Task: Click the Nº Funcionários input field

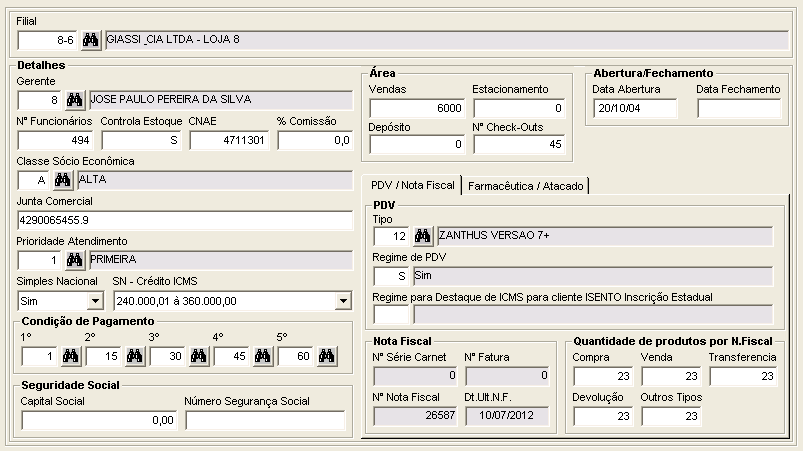Action: click(56, 140)
